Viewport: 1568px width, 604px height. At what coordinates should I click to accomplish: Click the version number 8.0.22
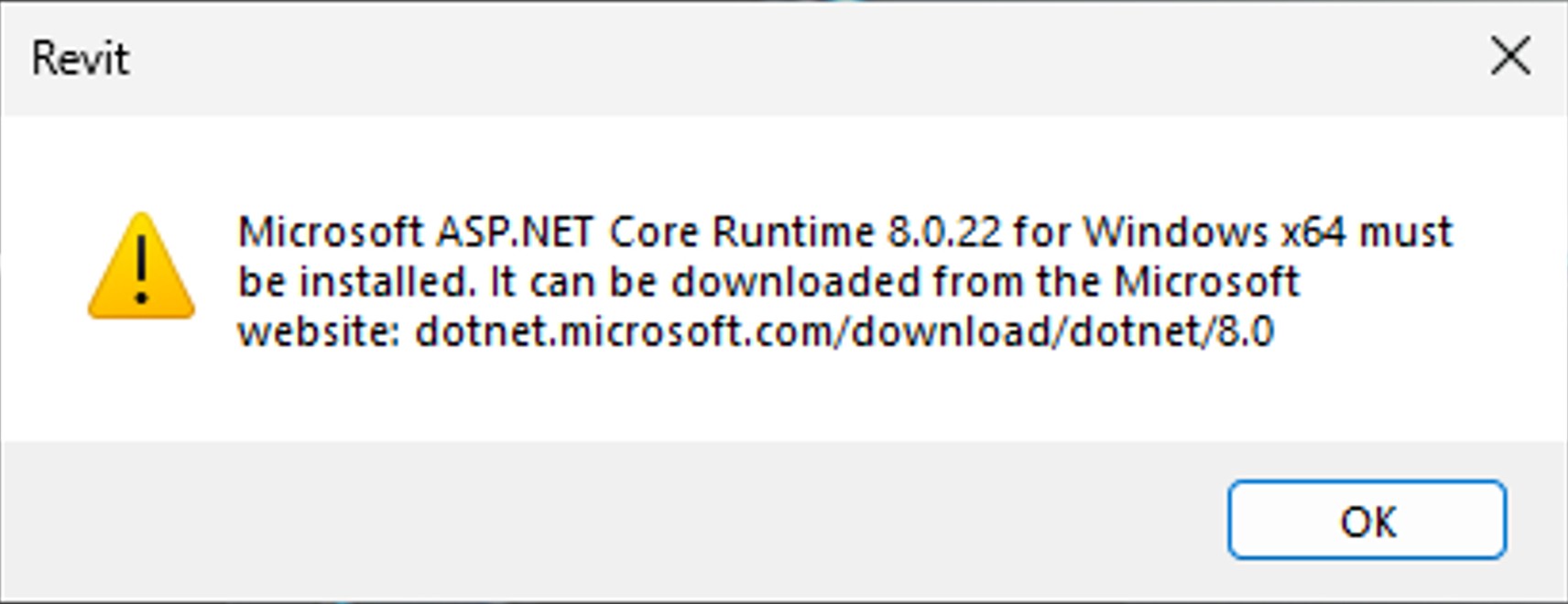click(x=943, y=232)
